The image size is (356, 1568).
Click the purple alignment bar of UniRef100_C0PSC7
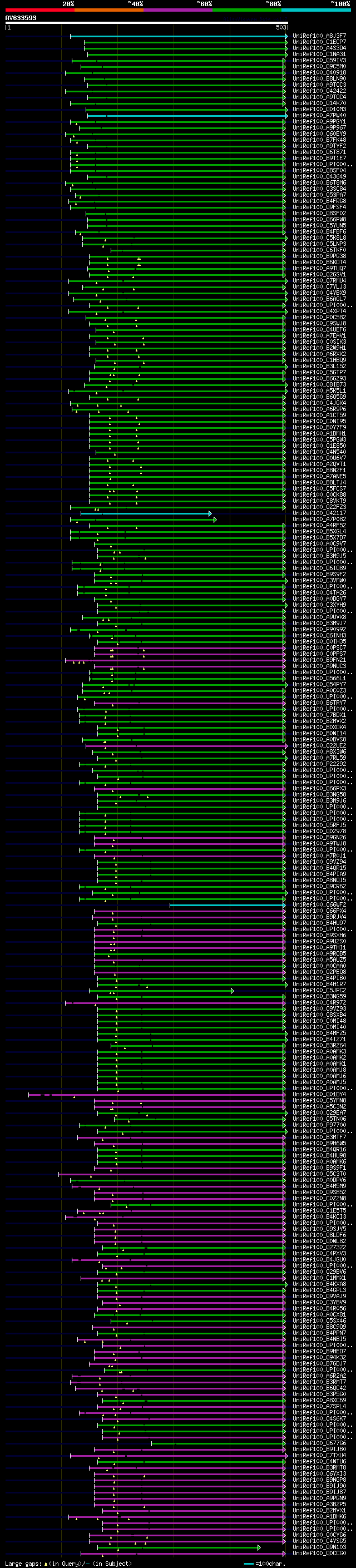(190, 648)
